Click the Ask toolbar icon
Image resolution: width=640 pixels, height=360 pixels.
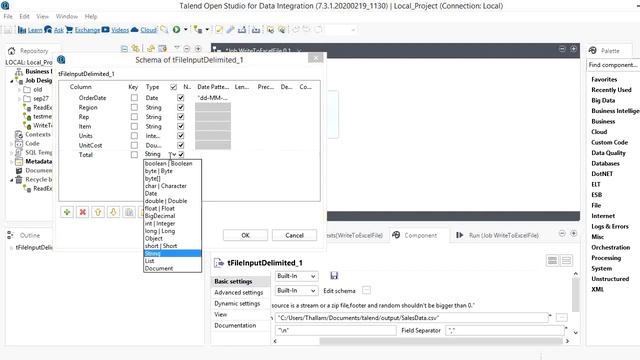pos(48,29)
